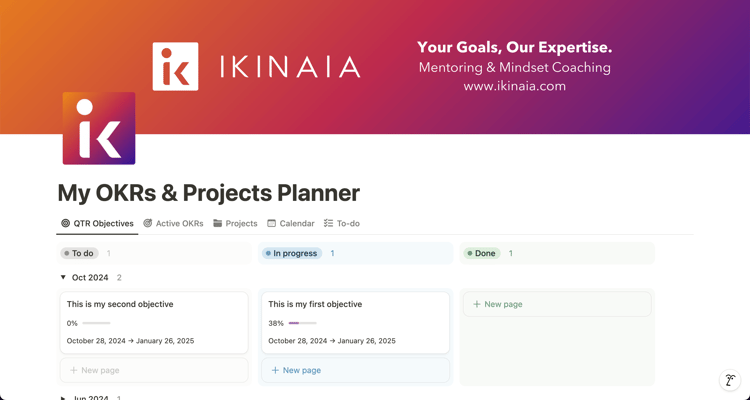Click the IK page icon
The height and width of the screenshot is (400, 750).
(99, 128)
